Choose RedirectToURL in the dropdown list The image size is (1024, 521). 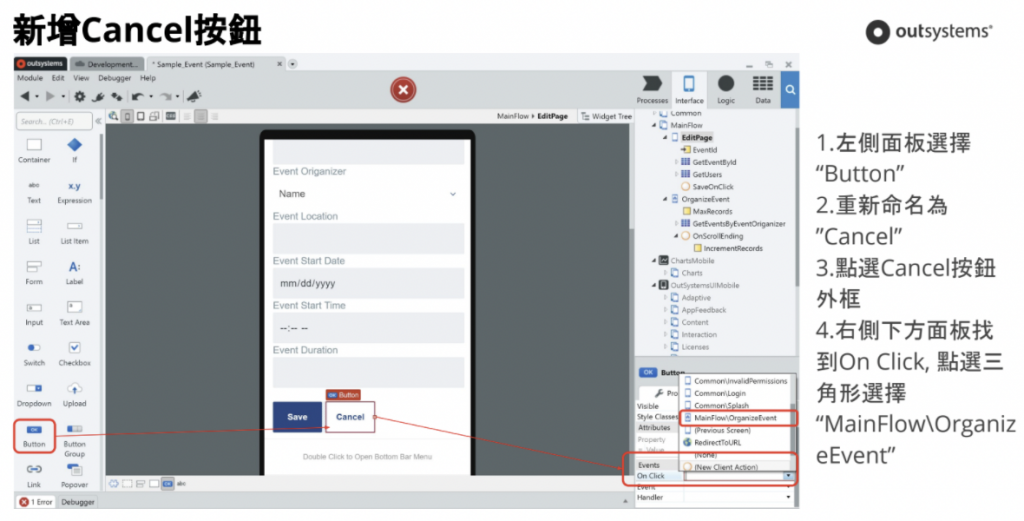pos(717,443)
